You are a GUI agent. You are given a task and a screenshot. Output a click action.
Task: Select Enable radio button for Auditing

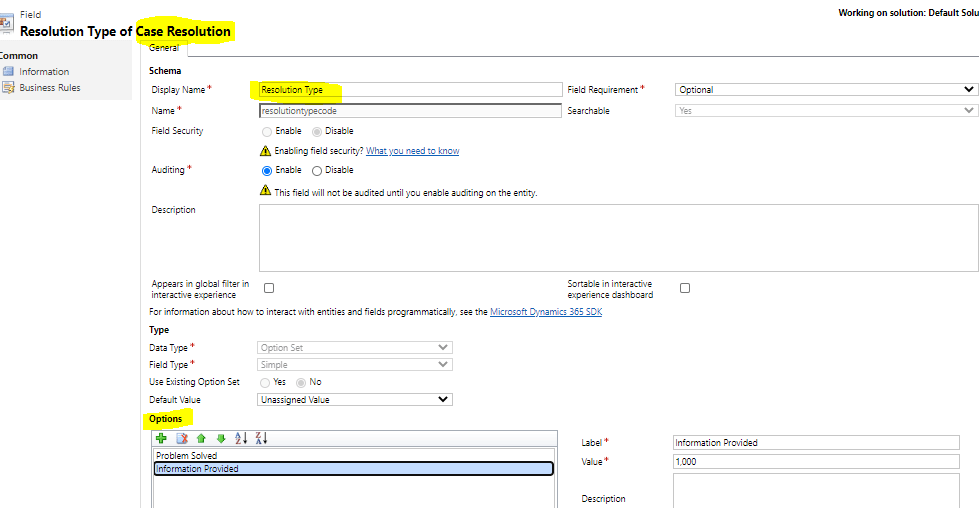pos(267,170)
